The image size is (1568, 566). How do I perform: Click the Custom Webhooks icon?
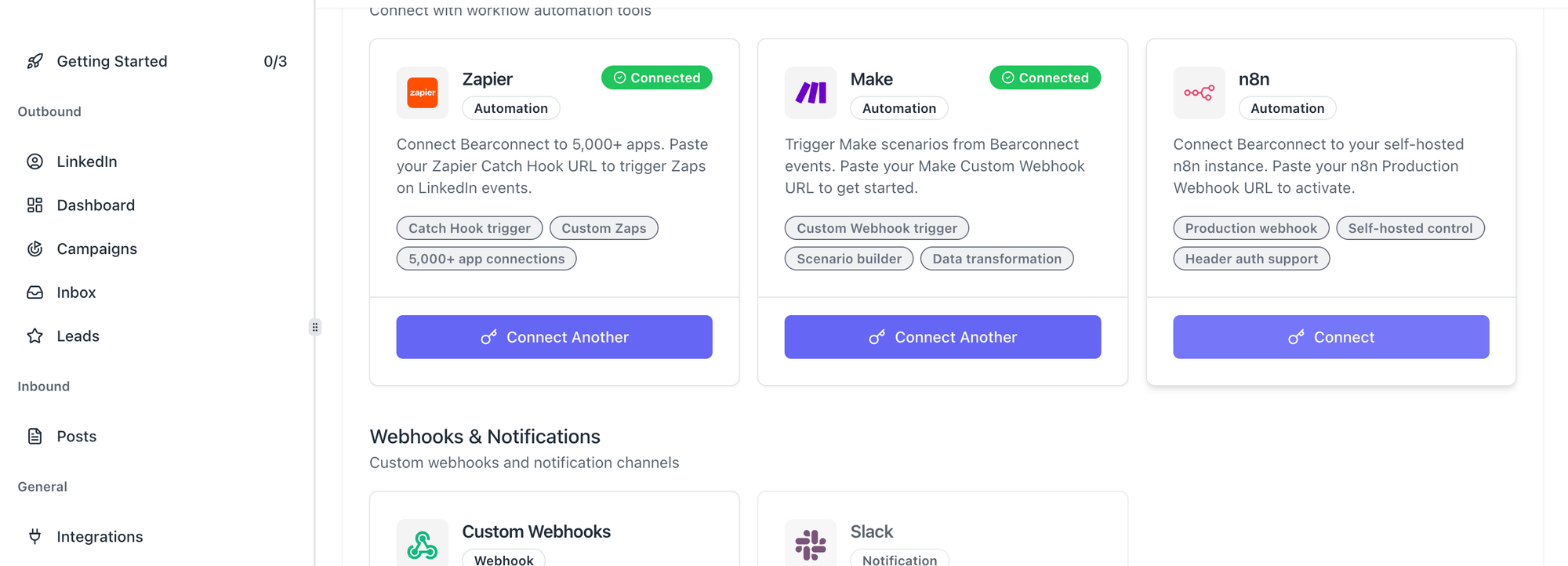point(422,544)
